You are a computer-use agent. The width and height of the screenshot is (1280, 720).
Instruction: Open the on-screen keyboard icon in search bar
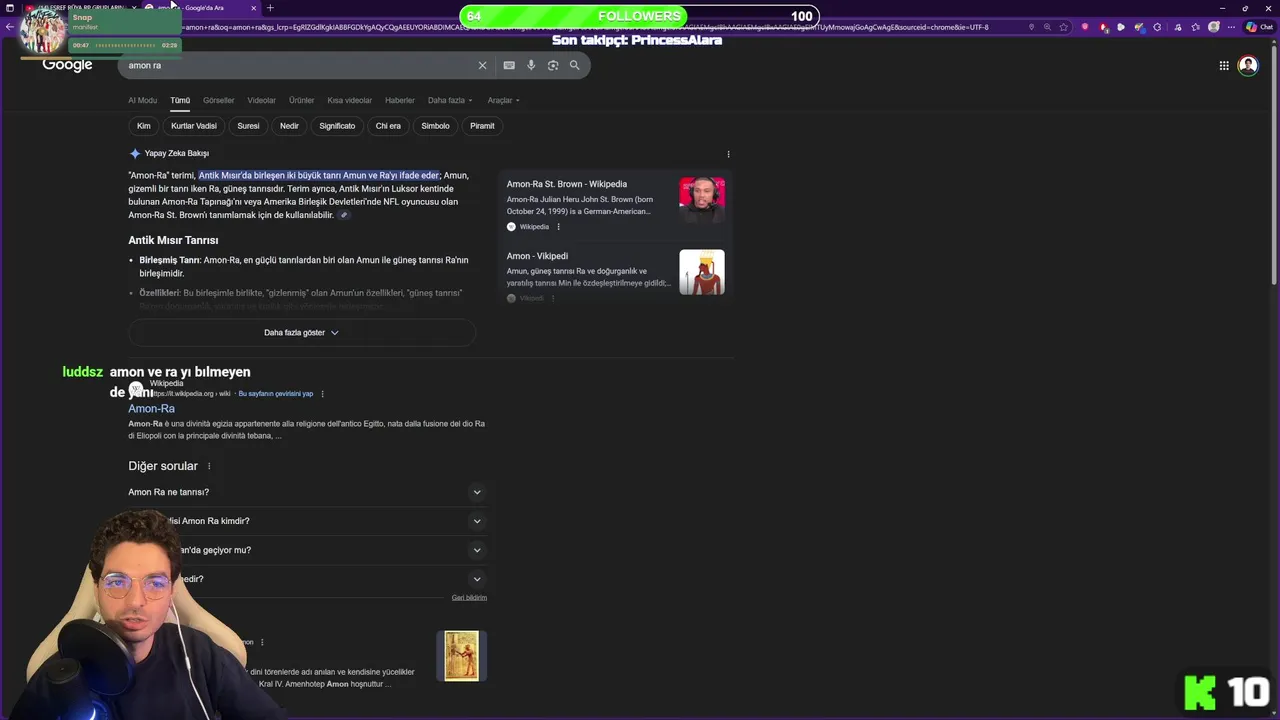pyautogui.click(x=509, y=65)
